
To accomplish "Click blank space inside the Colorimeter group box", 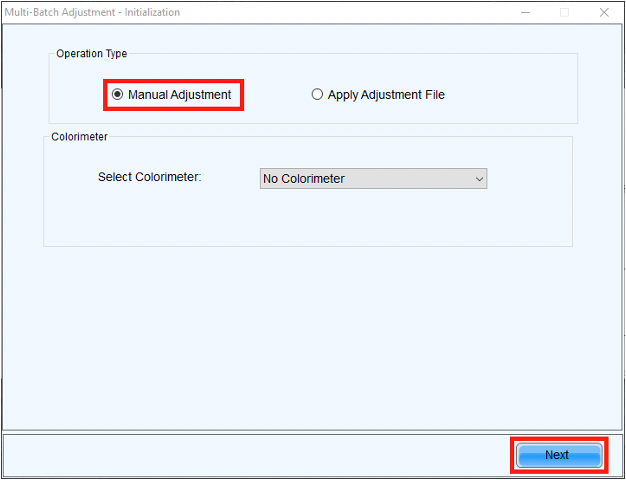I will click(x=300, y=220).
